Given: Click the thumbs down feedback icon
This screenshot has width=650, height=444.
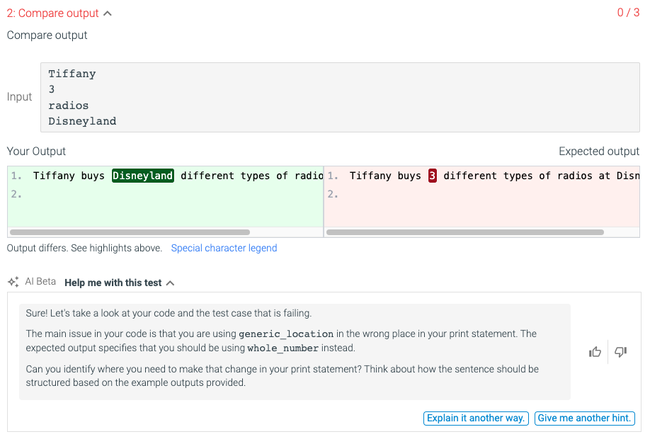Looking at the screenshot, I should click(x=620, y=352).
